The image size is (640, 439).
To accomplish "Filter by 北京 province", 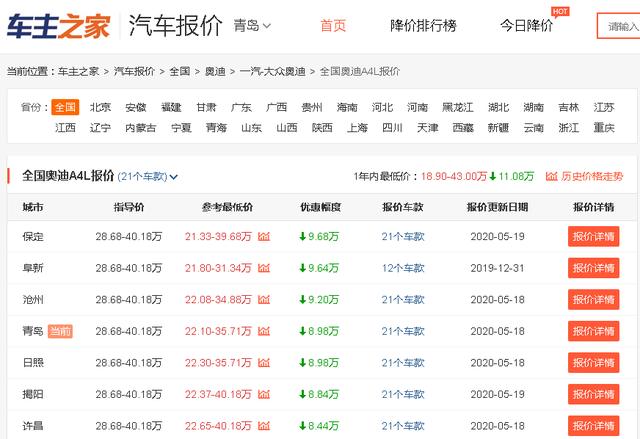I will 100,107.
